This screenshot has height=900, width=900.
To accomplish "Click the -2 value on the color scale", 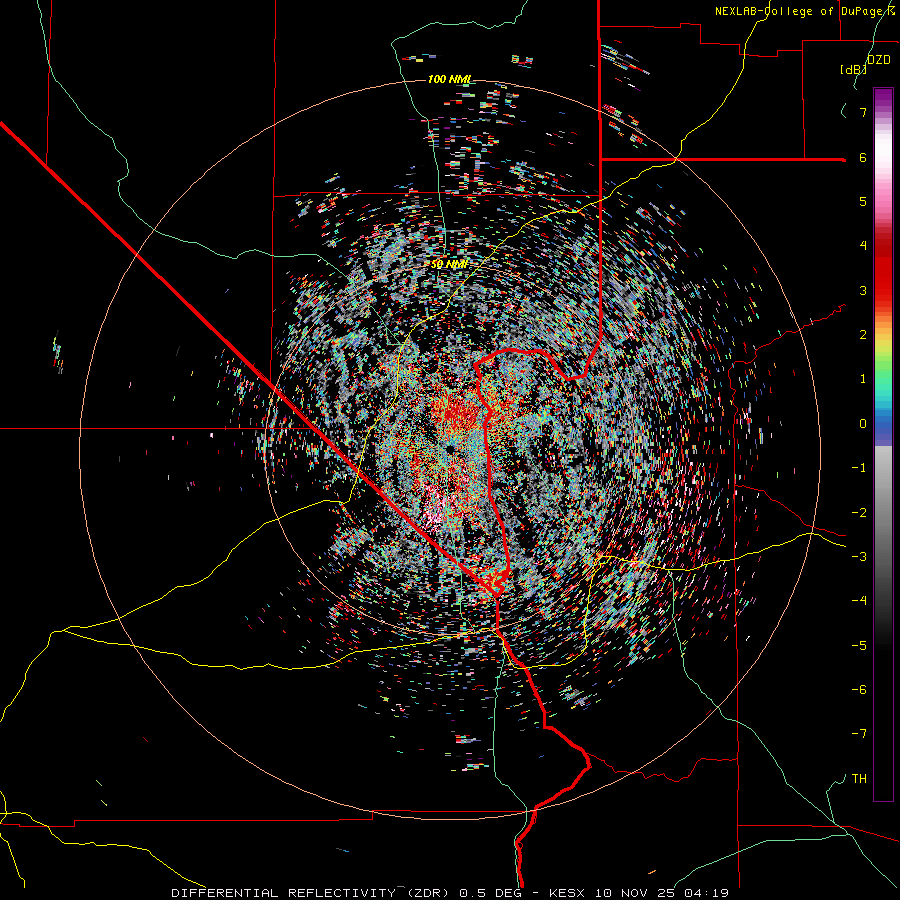I will point(859,512).
